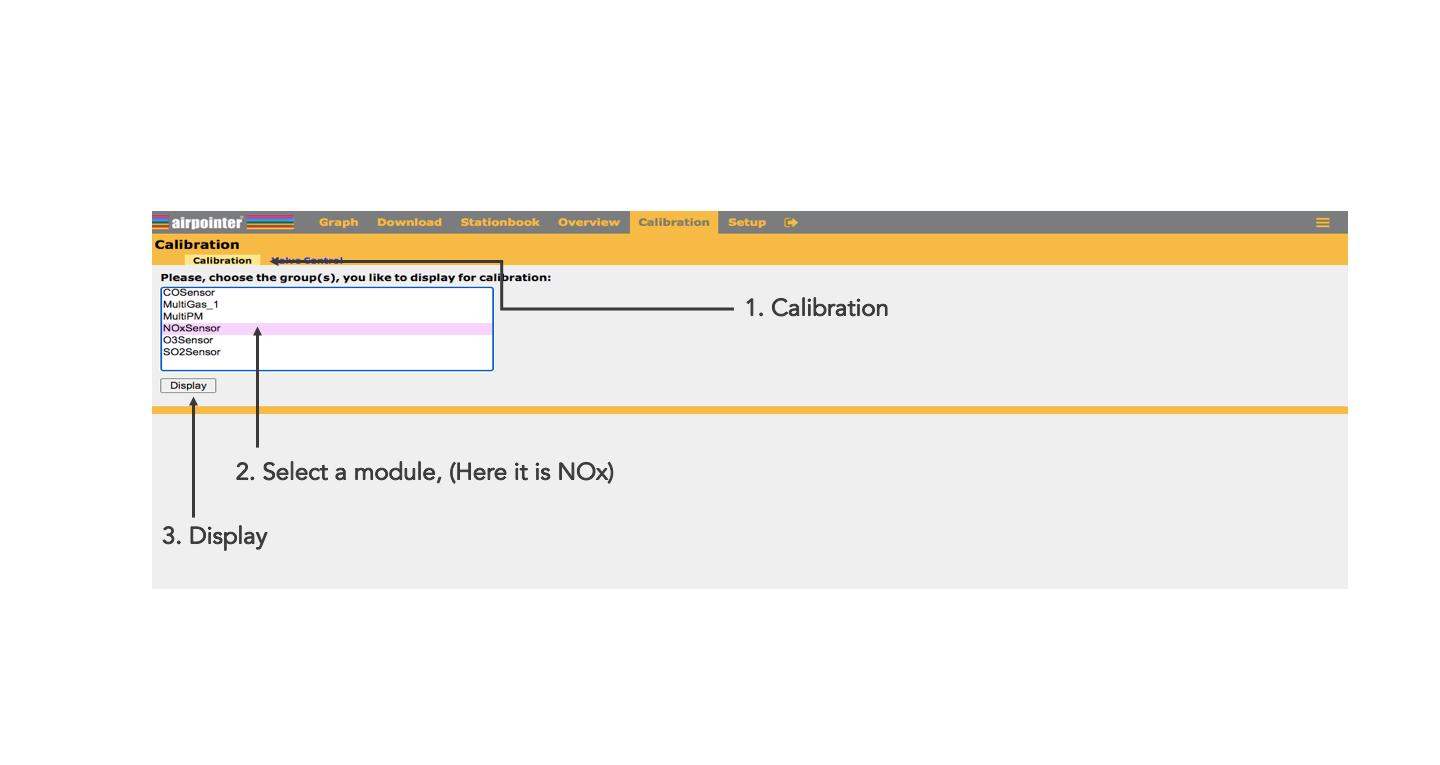
Task: Switch to the Overview page
Action: [589, 222]
